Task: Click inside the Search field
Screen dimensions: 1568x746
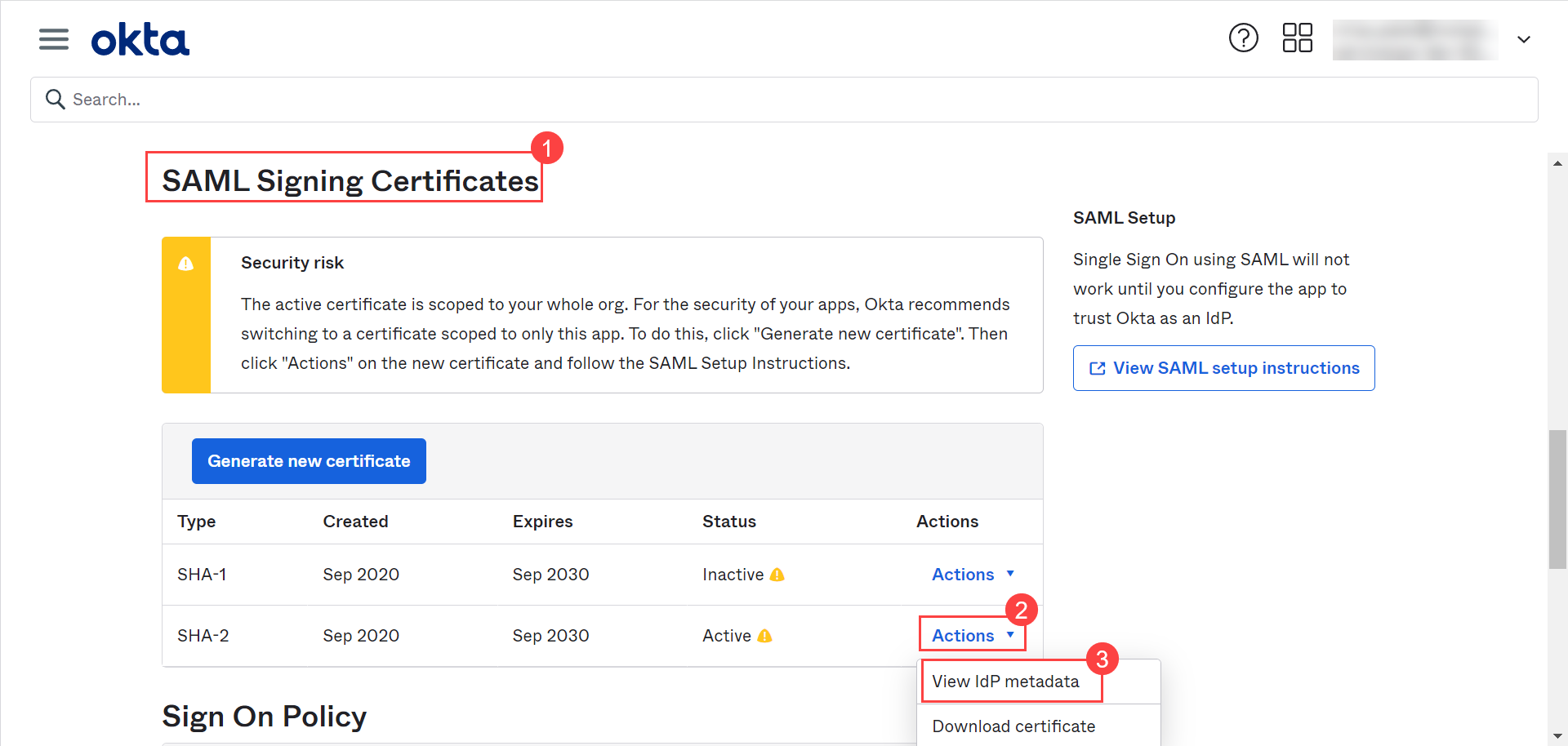Action: coord(327,99)
